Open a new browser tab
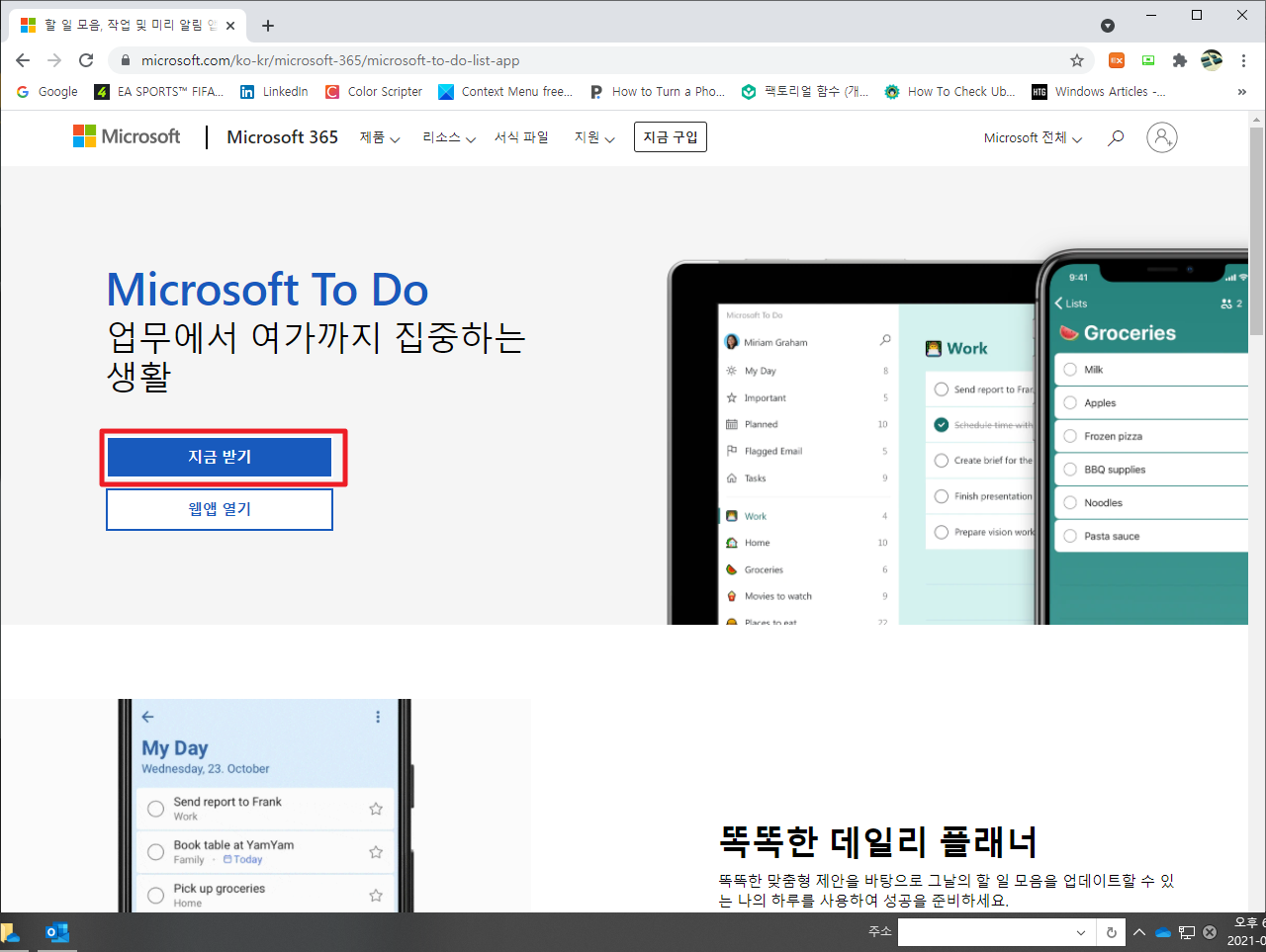The height and width of the screenshot is (952, 1266). point(268,26)
